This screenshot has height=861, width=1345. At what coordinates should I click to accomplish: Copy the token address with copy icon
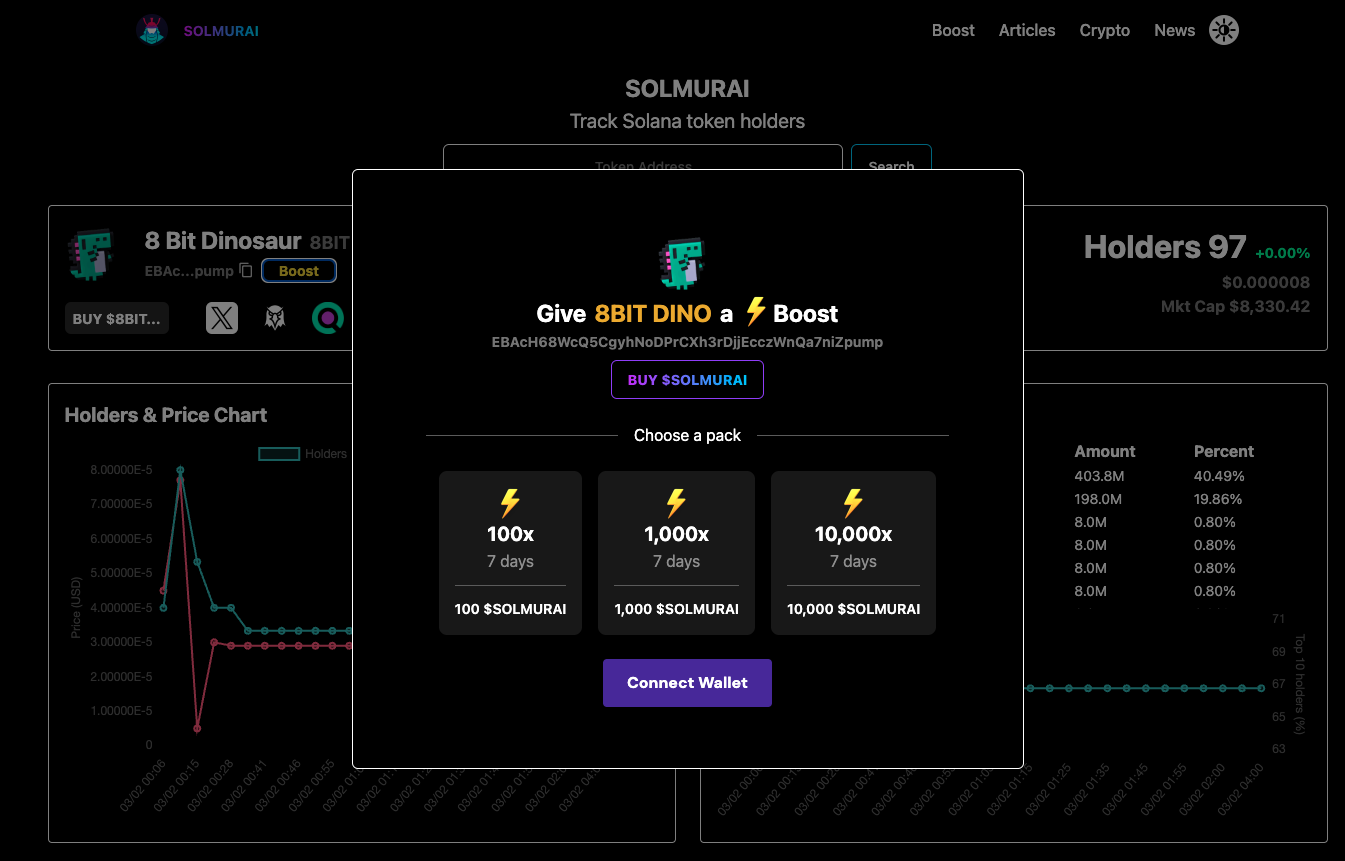[246, 271]
